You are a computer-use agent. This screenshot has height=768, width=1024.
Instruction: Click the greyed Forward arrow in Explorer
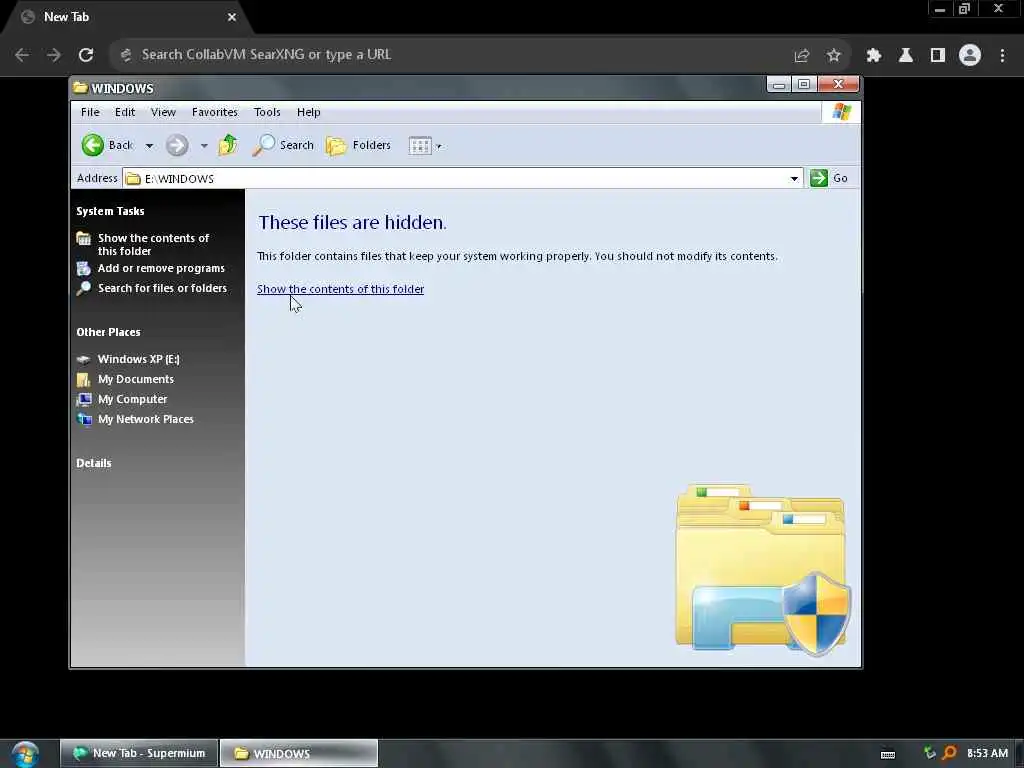click(177, 145)
